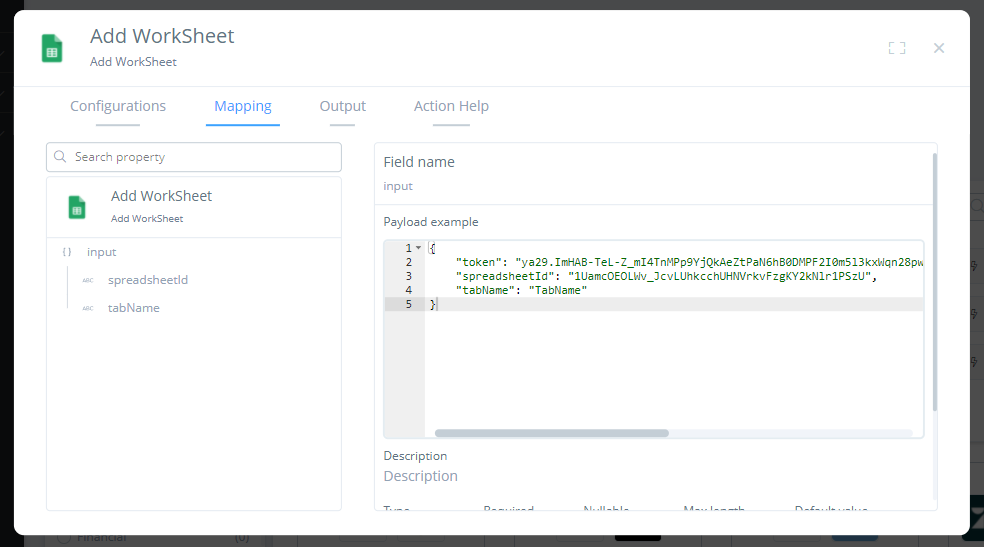Close the Add WorkSheet dialog
Image resolution: width=984 pixels, height=547 pixels.
click(x=939, y=48)
